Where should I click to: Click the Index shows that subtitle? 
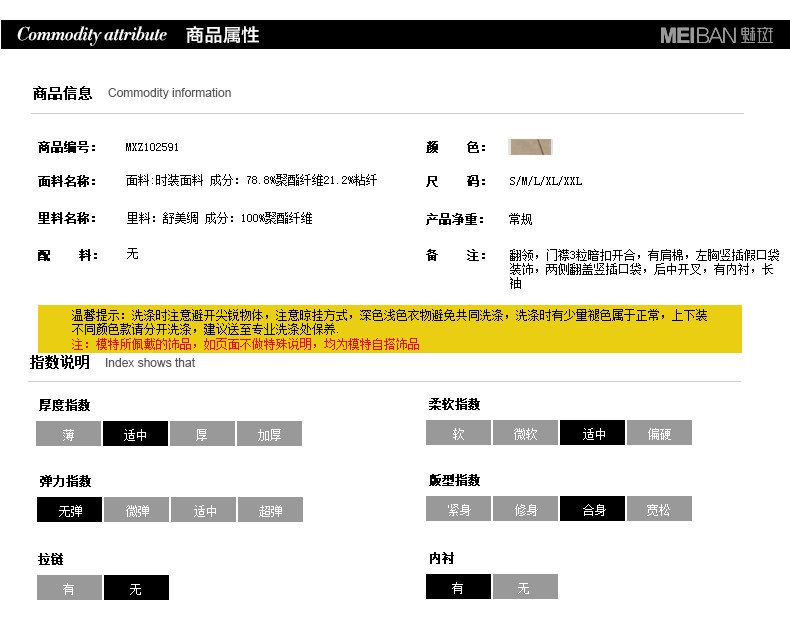coord(150,363)
